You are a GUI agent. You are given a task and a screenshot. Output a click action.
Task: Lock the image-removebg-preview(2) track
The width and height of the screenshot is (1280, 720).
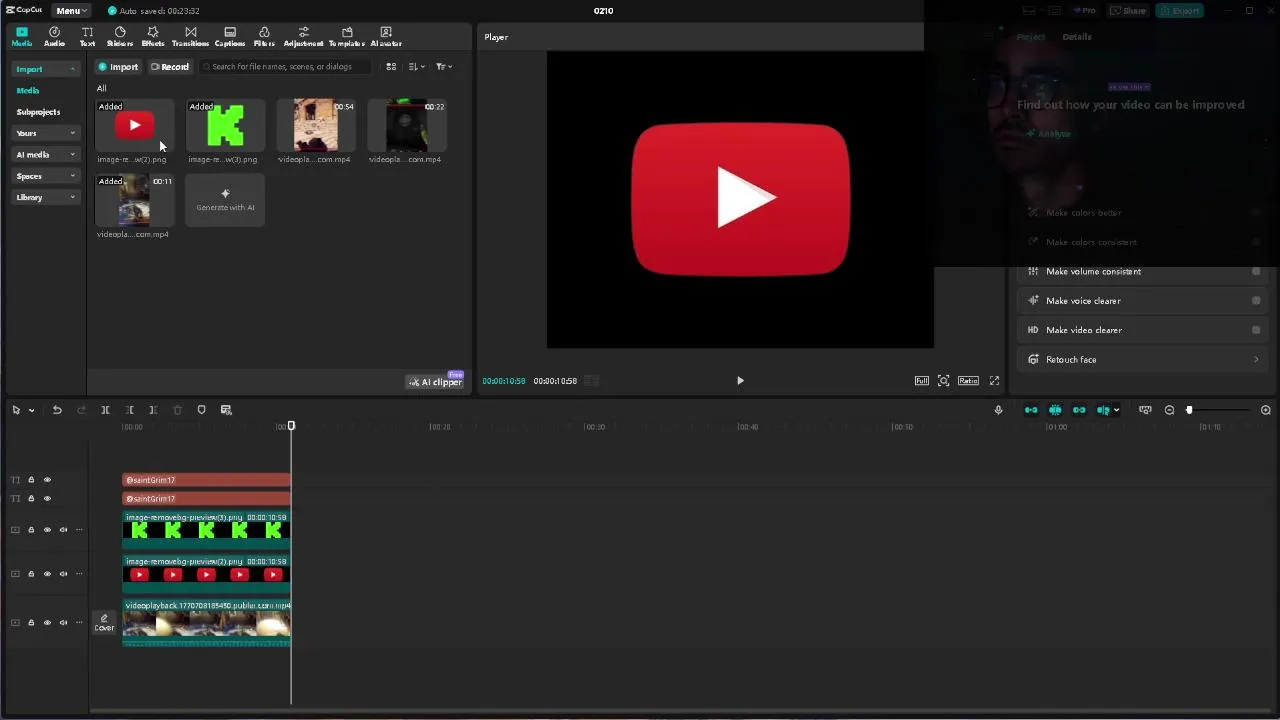click(x=31, y=574)
